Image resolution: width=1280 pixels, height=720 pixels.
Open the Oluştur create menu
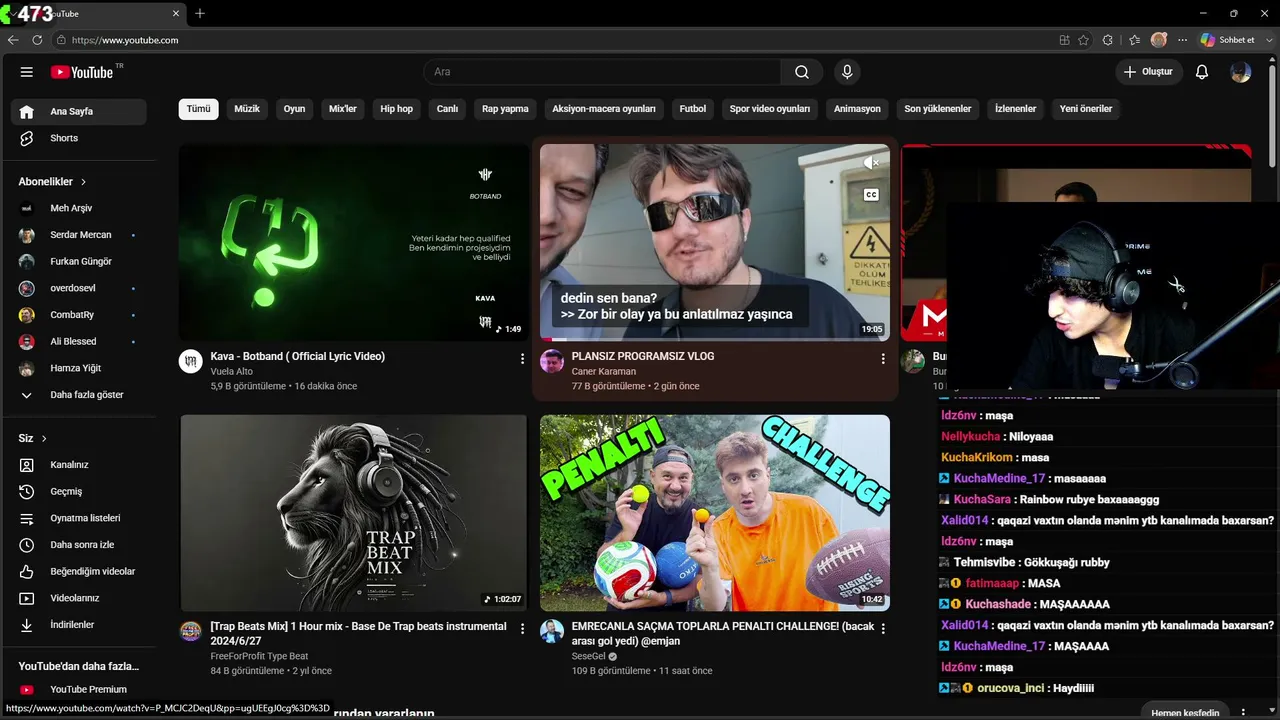click(1149, 72)
